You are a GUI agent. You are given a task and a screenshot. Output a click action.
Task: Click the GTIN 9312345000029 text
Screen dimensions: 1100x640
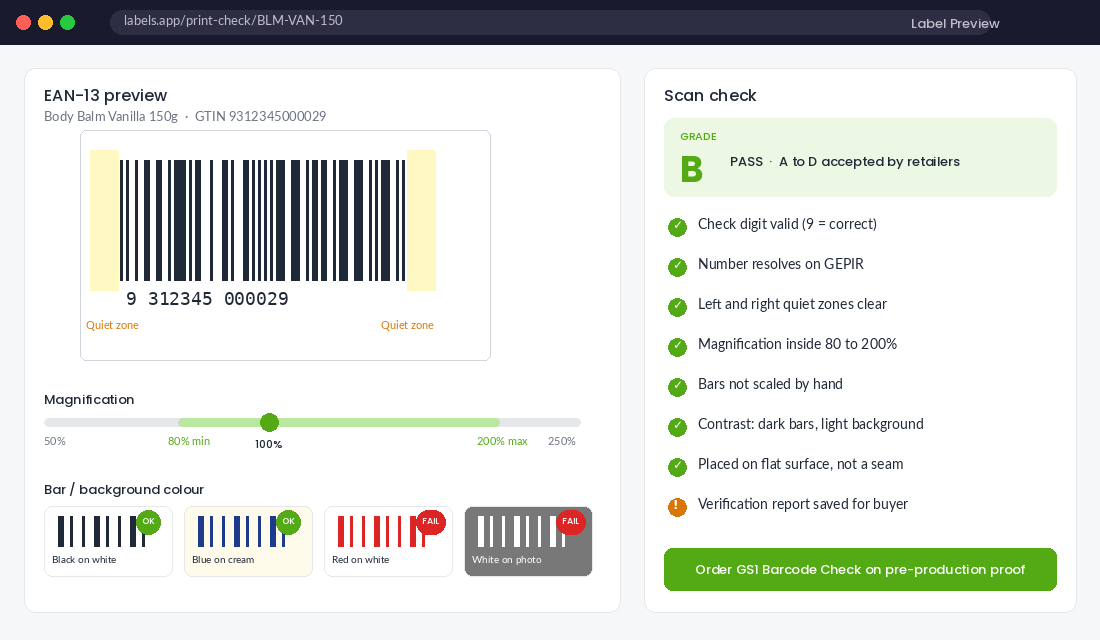tap(260, 116)
